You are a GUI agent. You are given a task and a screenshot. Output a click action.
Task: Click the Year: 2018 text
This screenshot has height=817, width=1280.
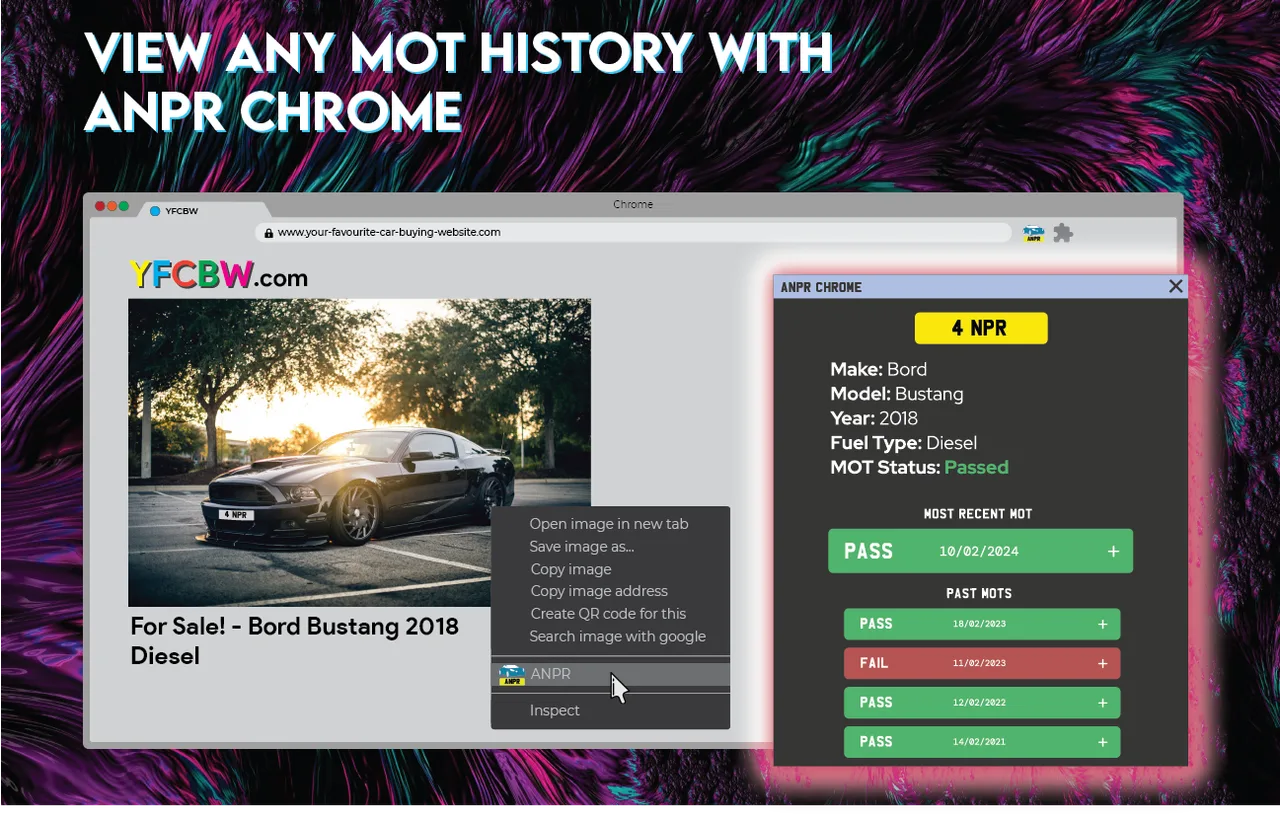[x=874, y=418]
